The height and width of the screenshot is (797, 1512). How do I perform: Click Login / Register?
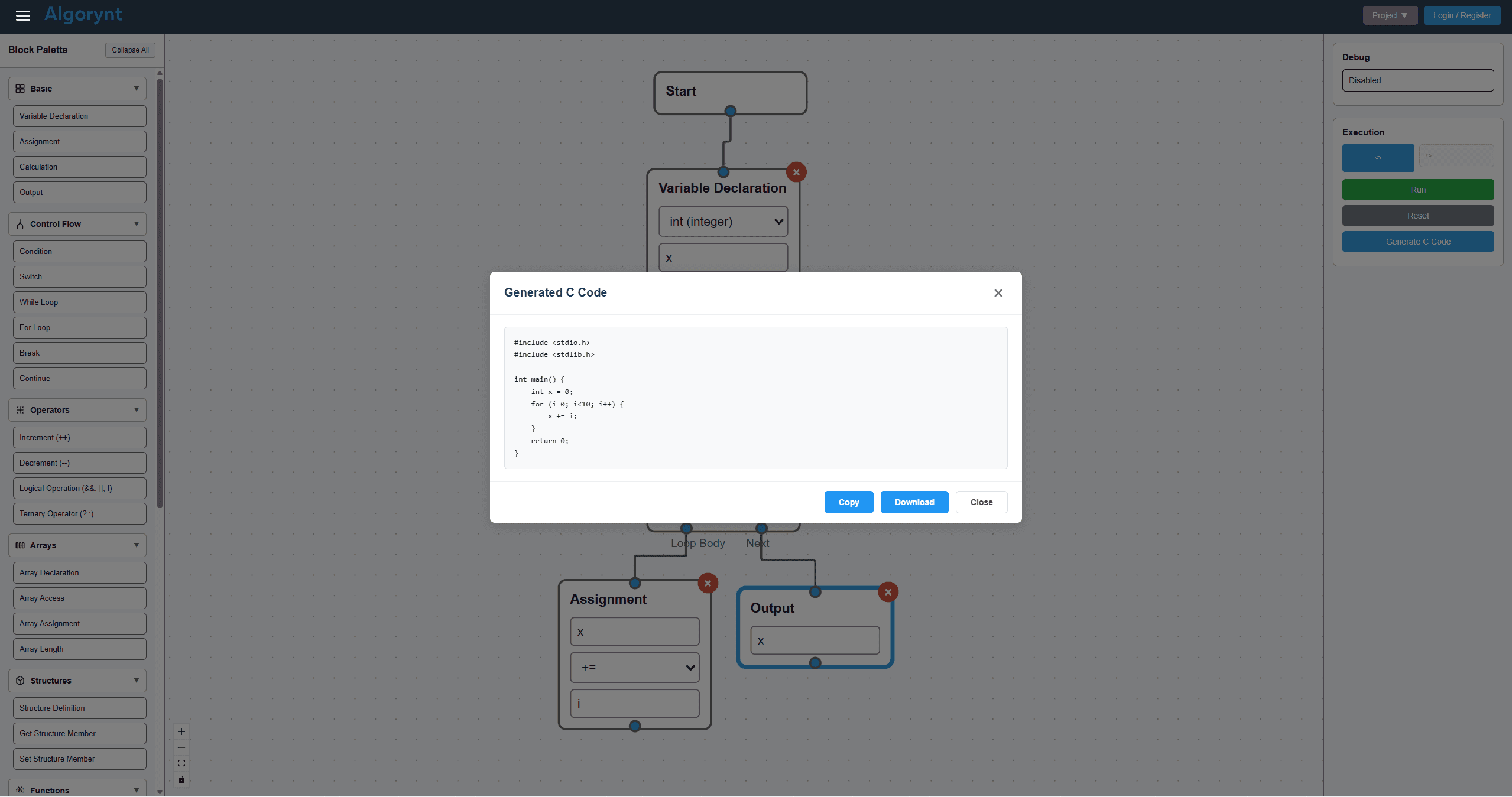click(1462, 15)
